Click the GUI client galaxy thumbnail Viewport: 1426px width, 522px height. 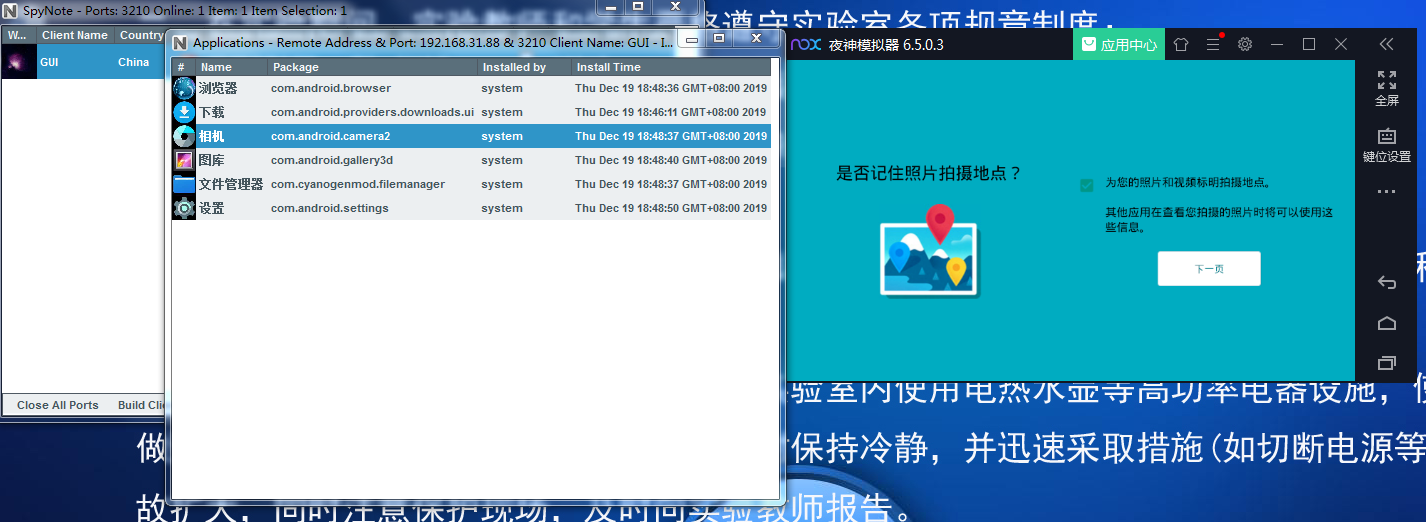coord(19,62)
